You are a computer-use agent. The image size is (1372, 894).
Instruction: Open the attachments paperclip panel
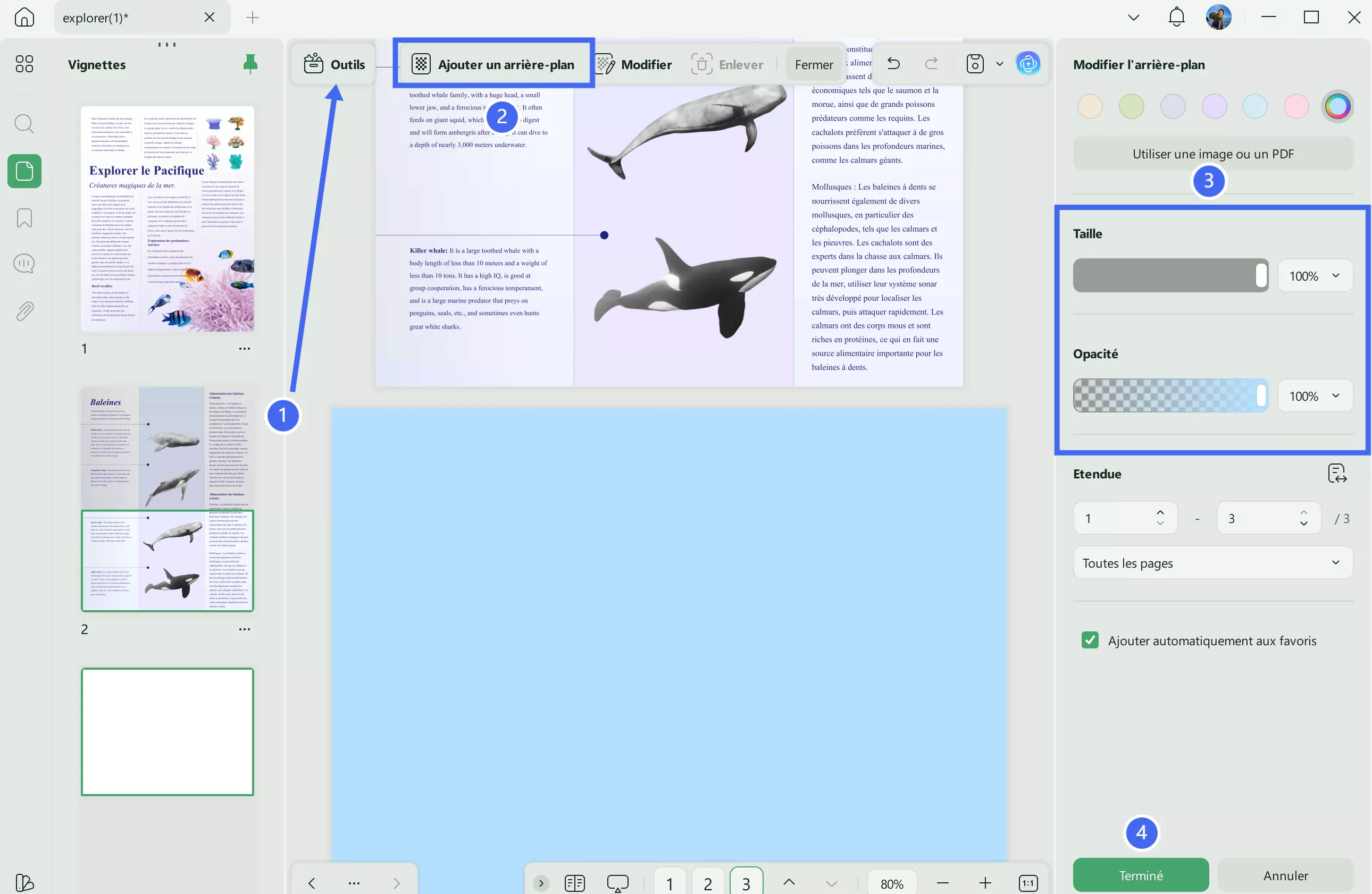click(24, 311)
